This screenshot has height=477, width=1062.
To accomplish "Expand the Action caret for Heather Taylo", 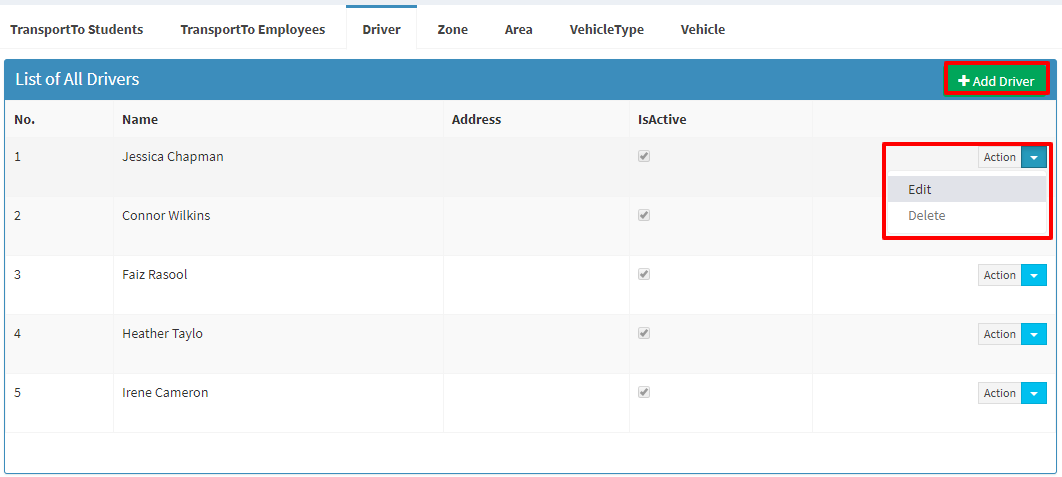I will [1034, 334].
